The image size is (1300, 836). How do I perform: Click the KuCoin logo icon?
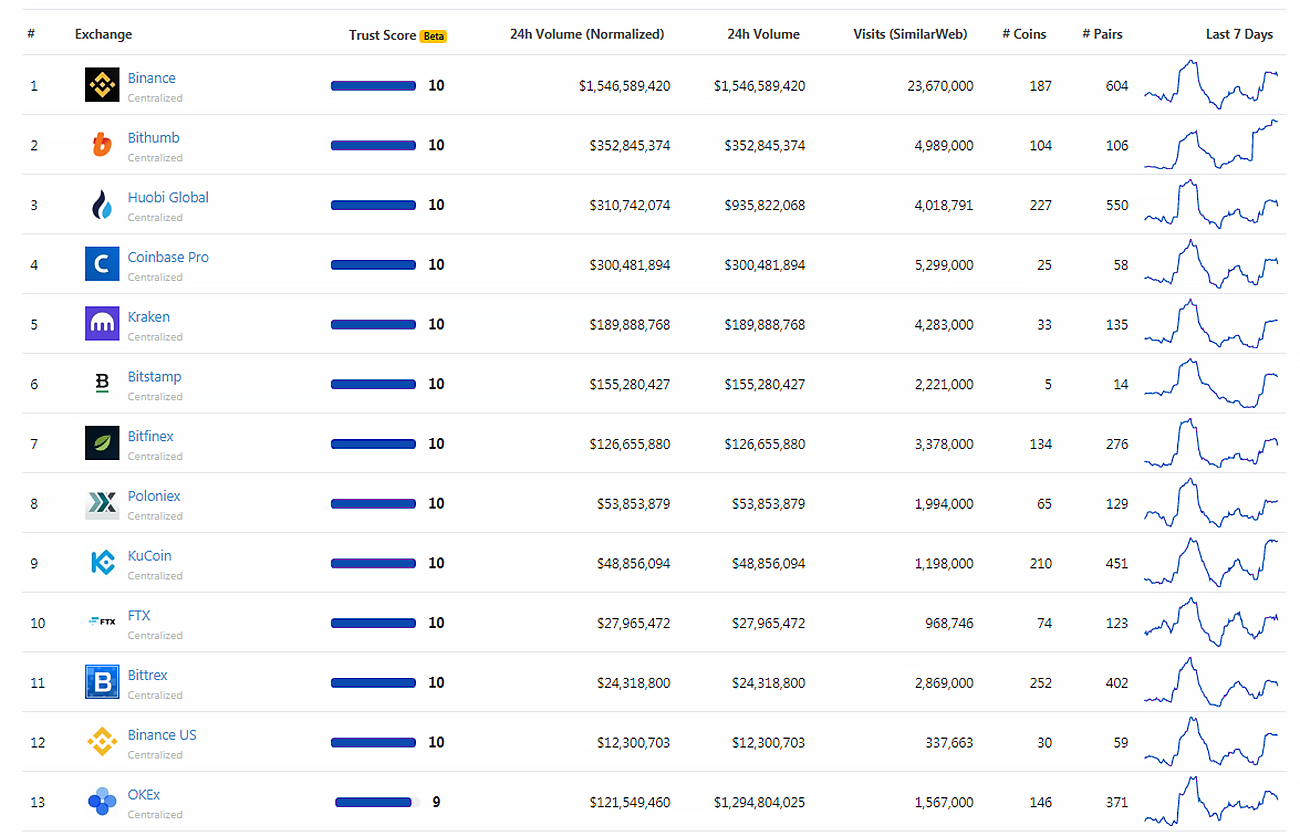point(102,563)
